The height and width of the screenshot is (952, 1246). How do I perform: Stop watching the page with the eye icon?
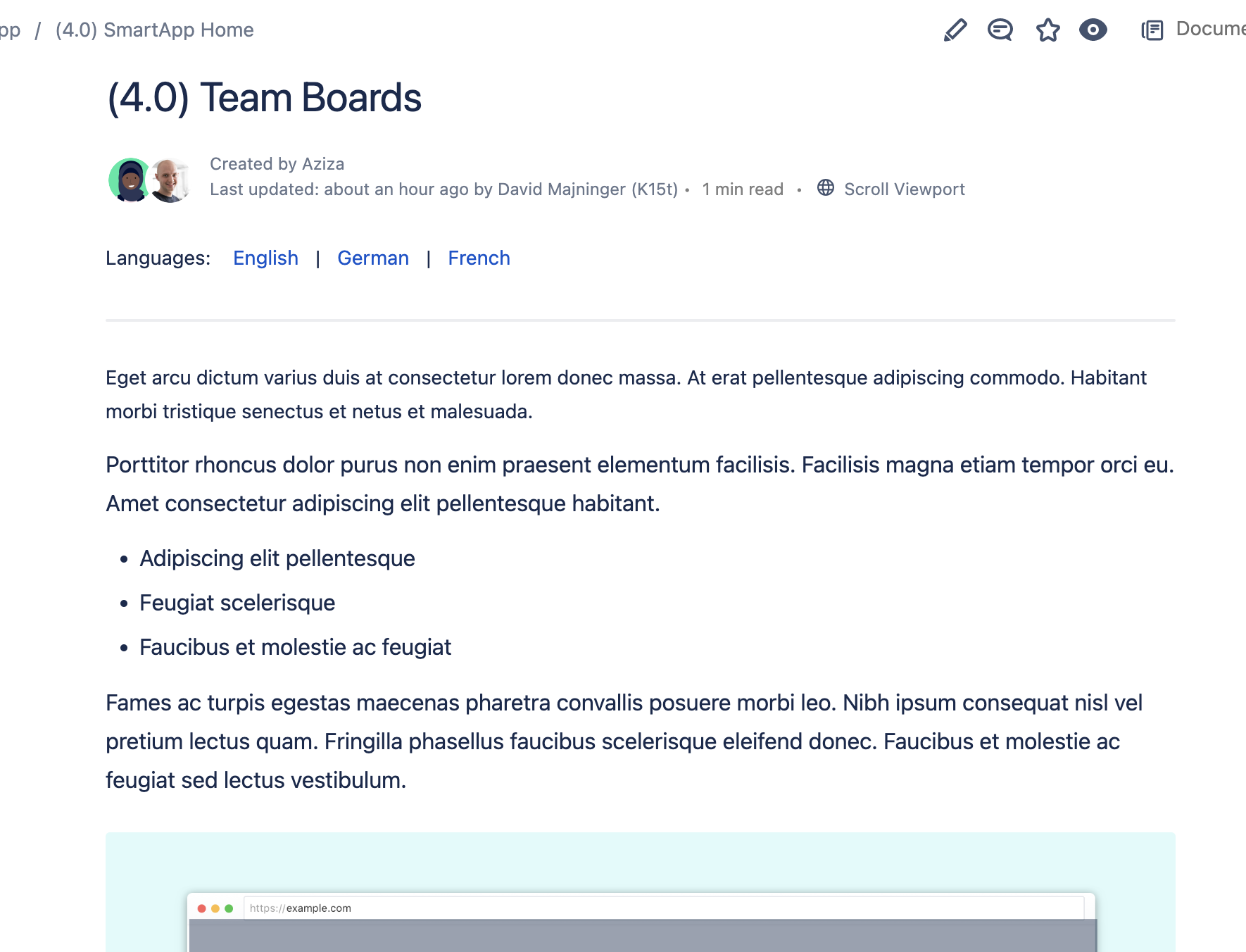[1093, 30]
